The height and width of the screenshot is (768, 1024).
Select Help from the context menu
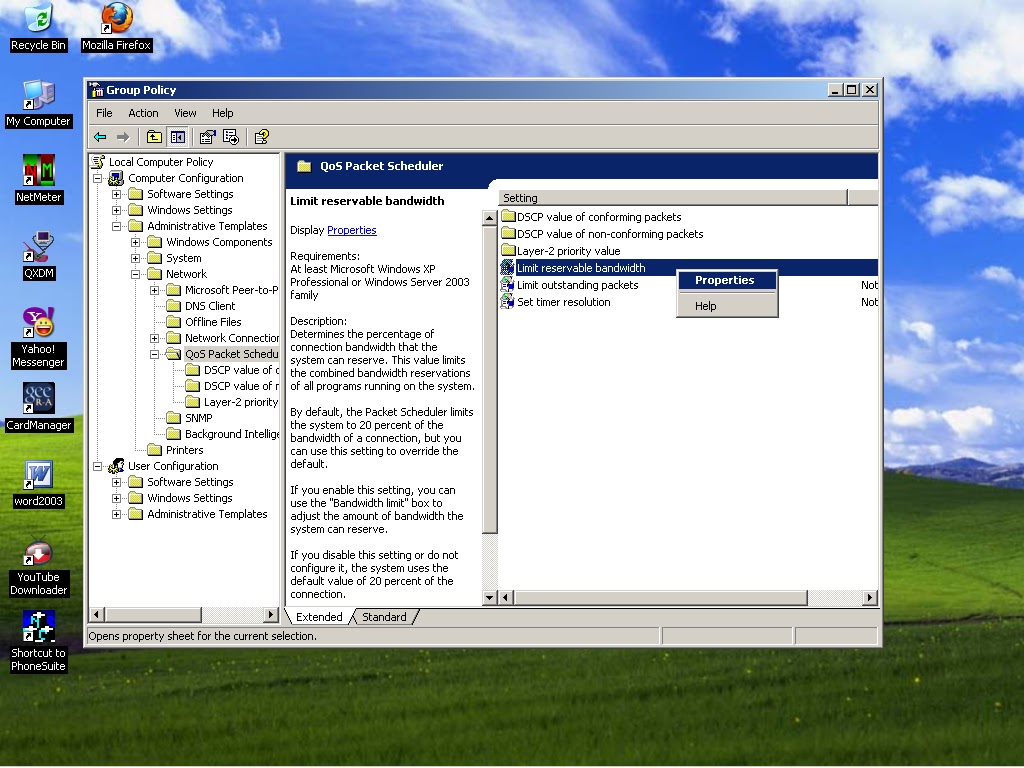(x=704, y=305)
